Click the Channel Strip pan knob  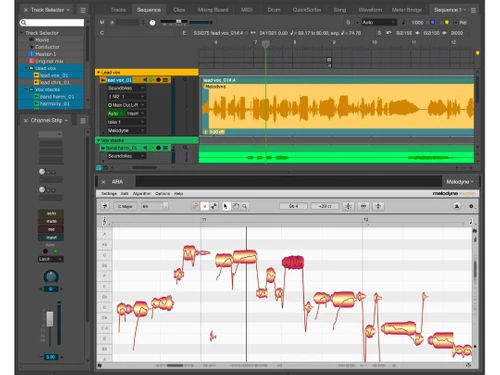click(51, 276)
